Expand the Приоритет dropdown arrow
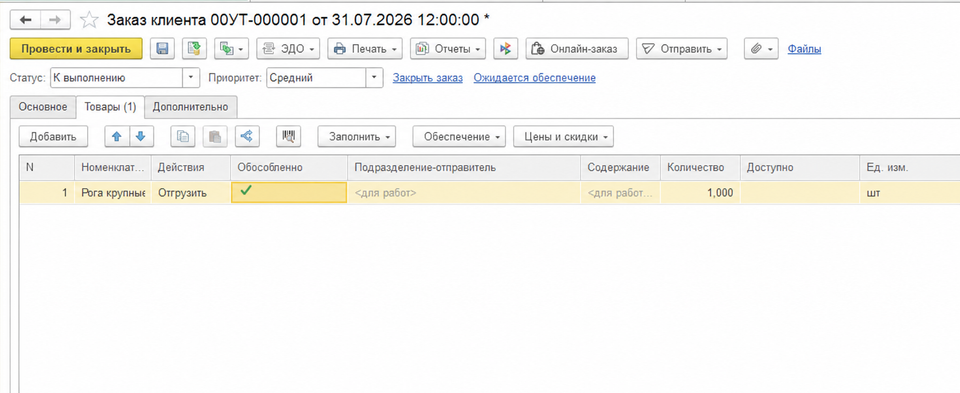960x393 pixels. point(374,78)
